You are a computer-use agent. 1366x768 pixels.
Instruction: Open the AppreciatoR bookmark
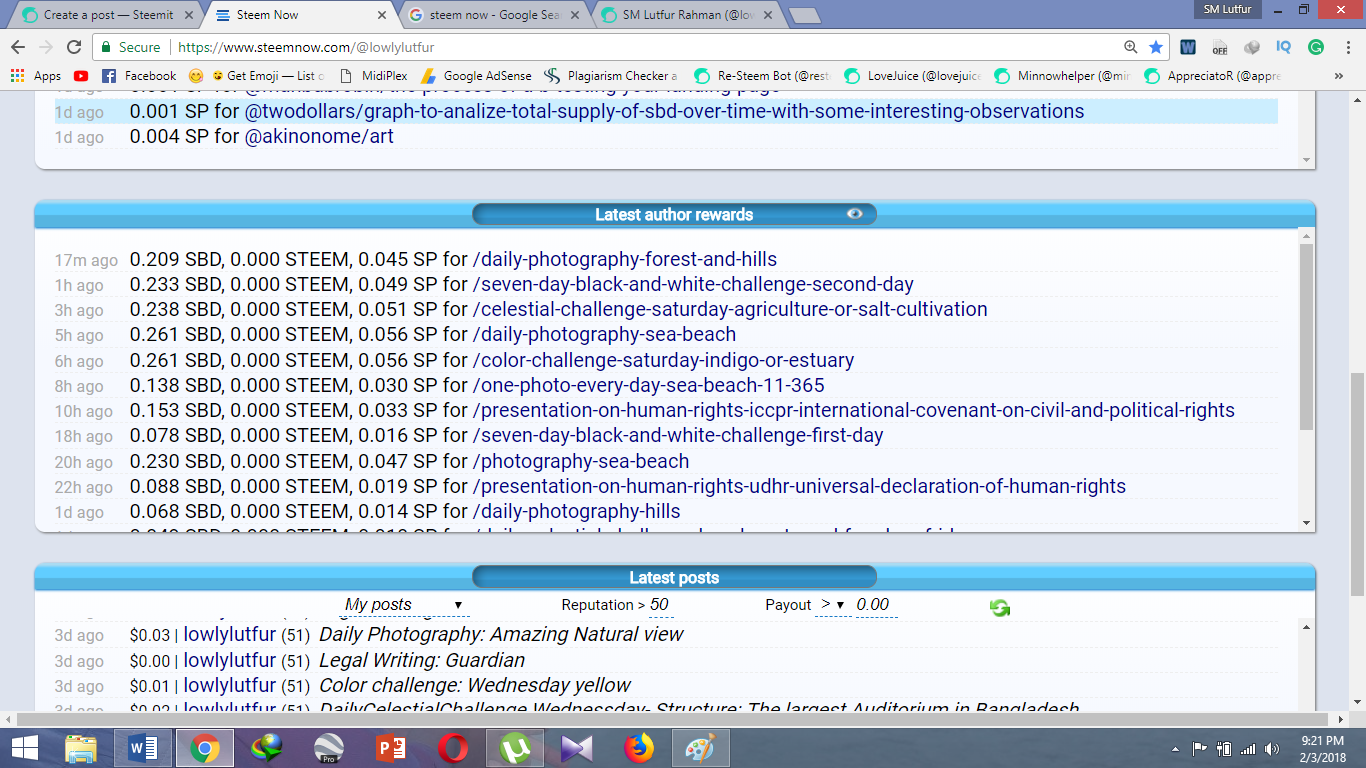pos(1213,76)
